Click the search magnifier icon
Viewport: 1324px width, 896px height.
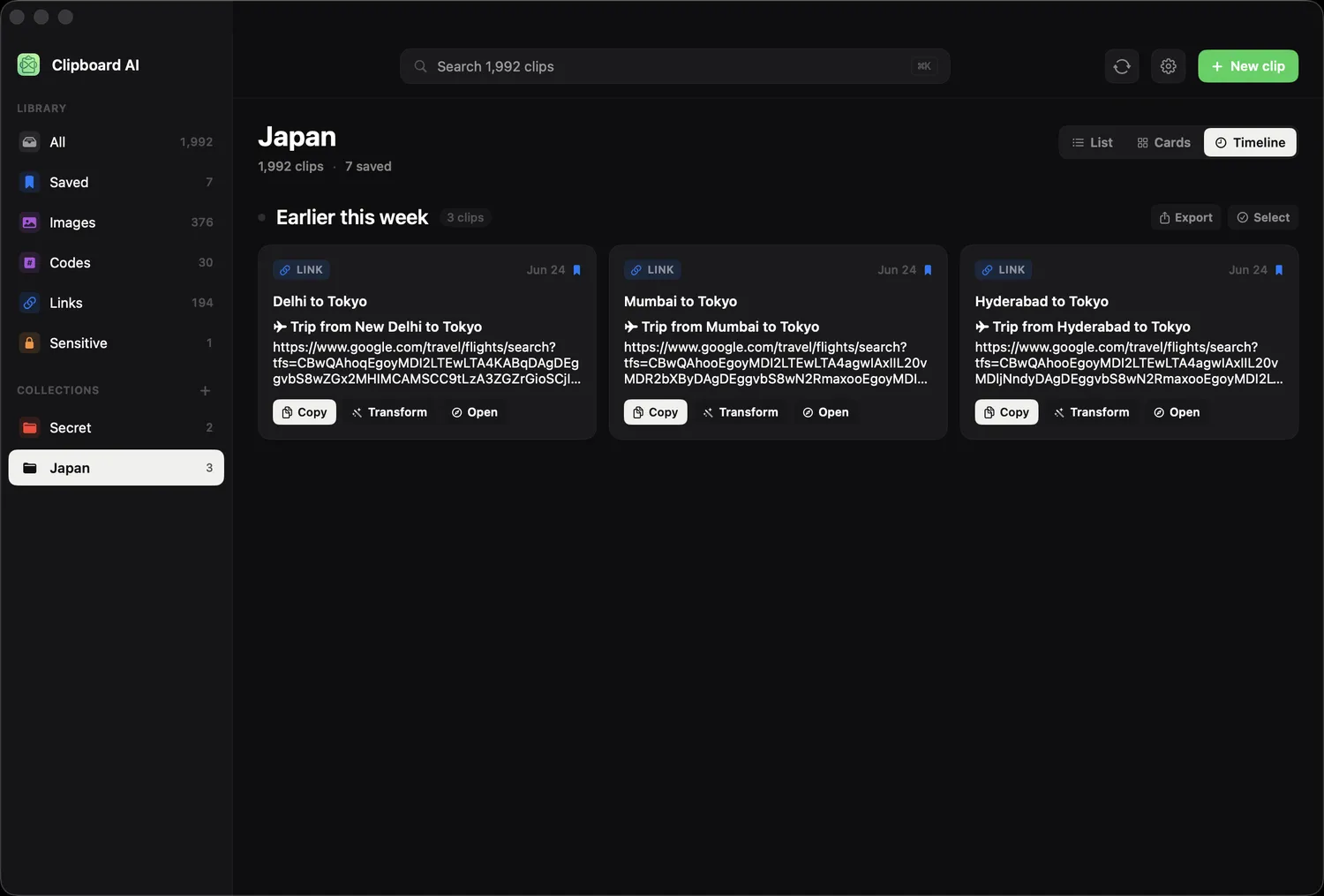(421, 66)
